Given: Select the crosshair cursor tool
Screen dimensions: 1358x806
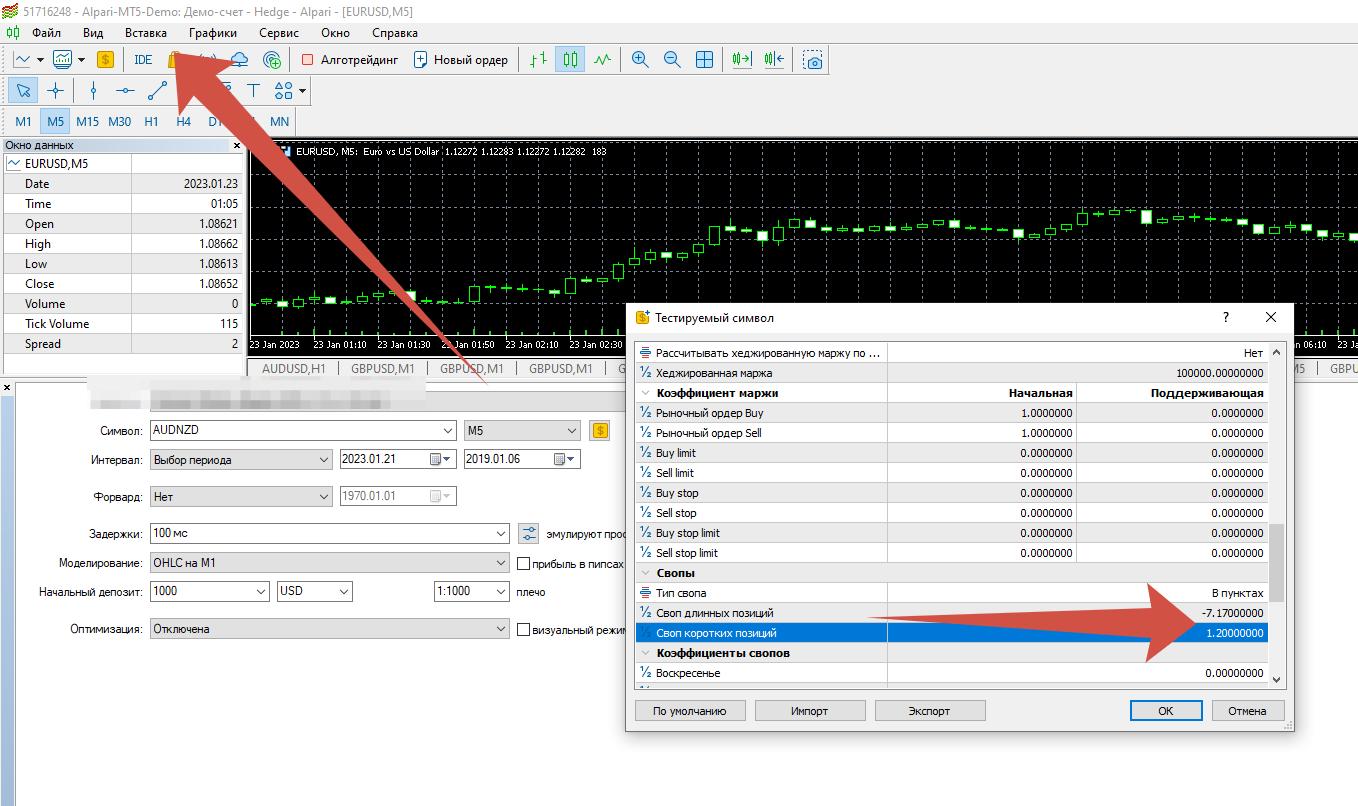Looking at the screenshot, I should 55,91.
